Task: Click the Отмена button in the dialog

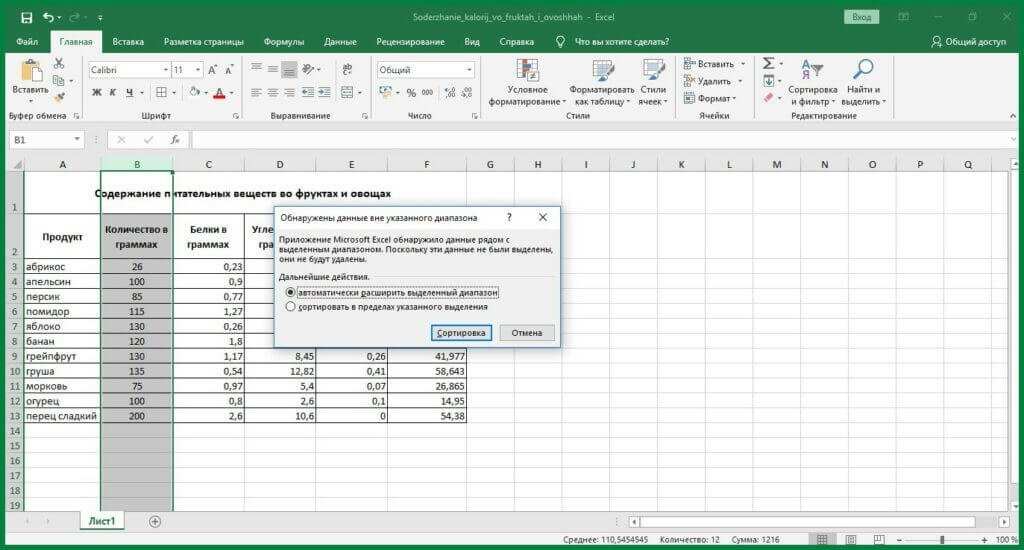Action: point(526,333)
